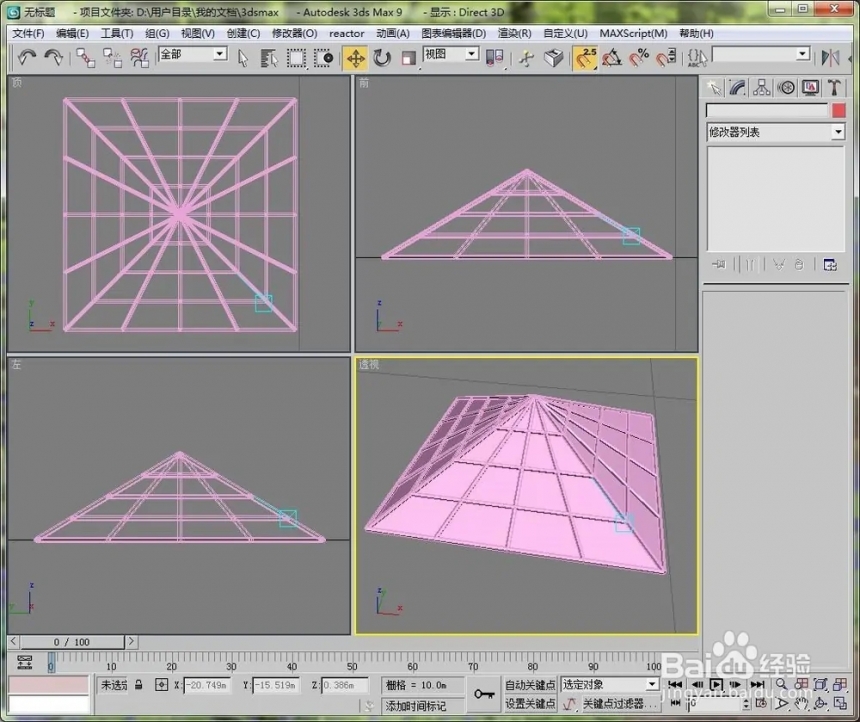Click the Z coordinate field

click(x=344, y=685)
